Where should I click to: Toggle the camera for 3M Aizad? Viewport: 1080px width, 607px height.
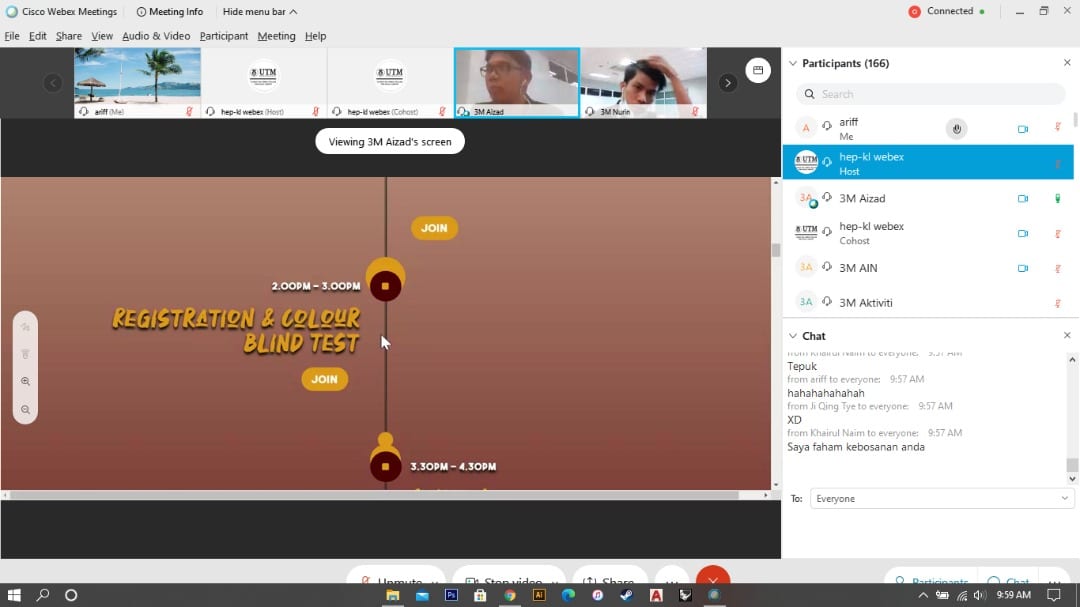(1023, 199)
